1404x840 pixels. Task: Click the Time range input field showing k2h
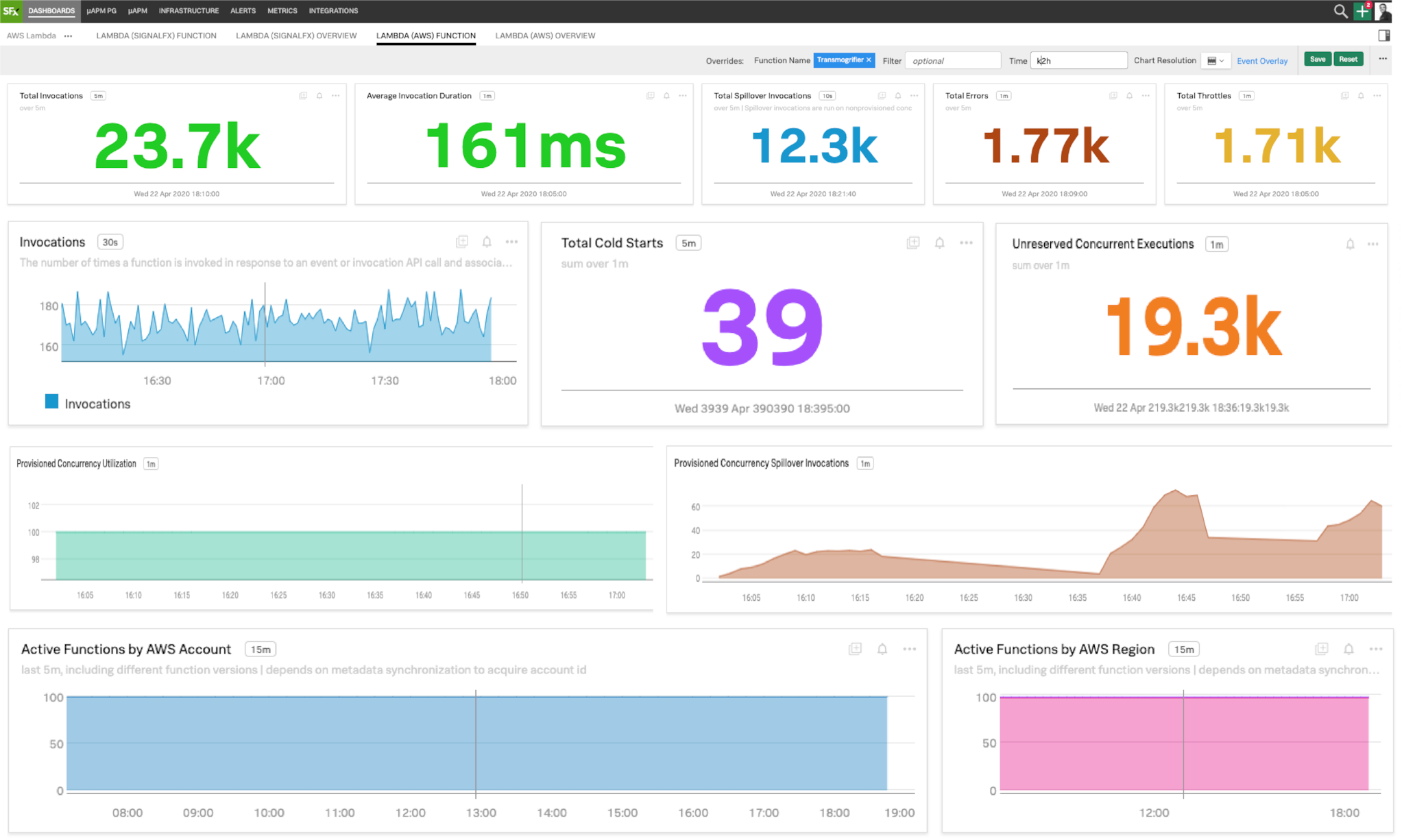1080,60
